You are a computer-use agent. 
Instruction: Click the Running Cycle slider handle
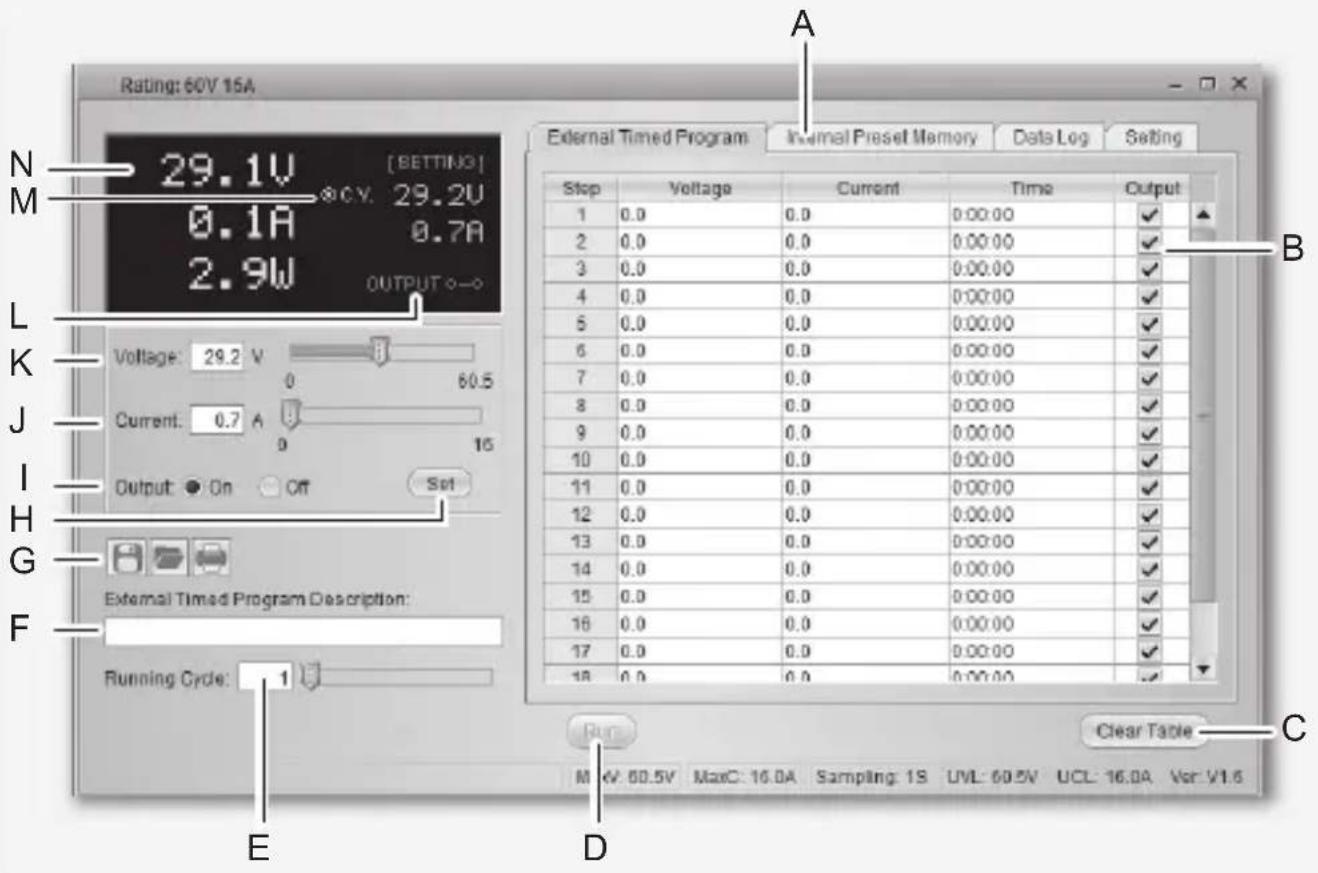[310, 678]
